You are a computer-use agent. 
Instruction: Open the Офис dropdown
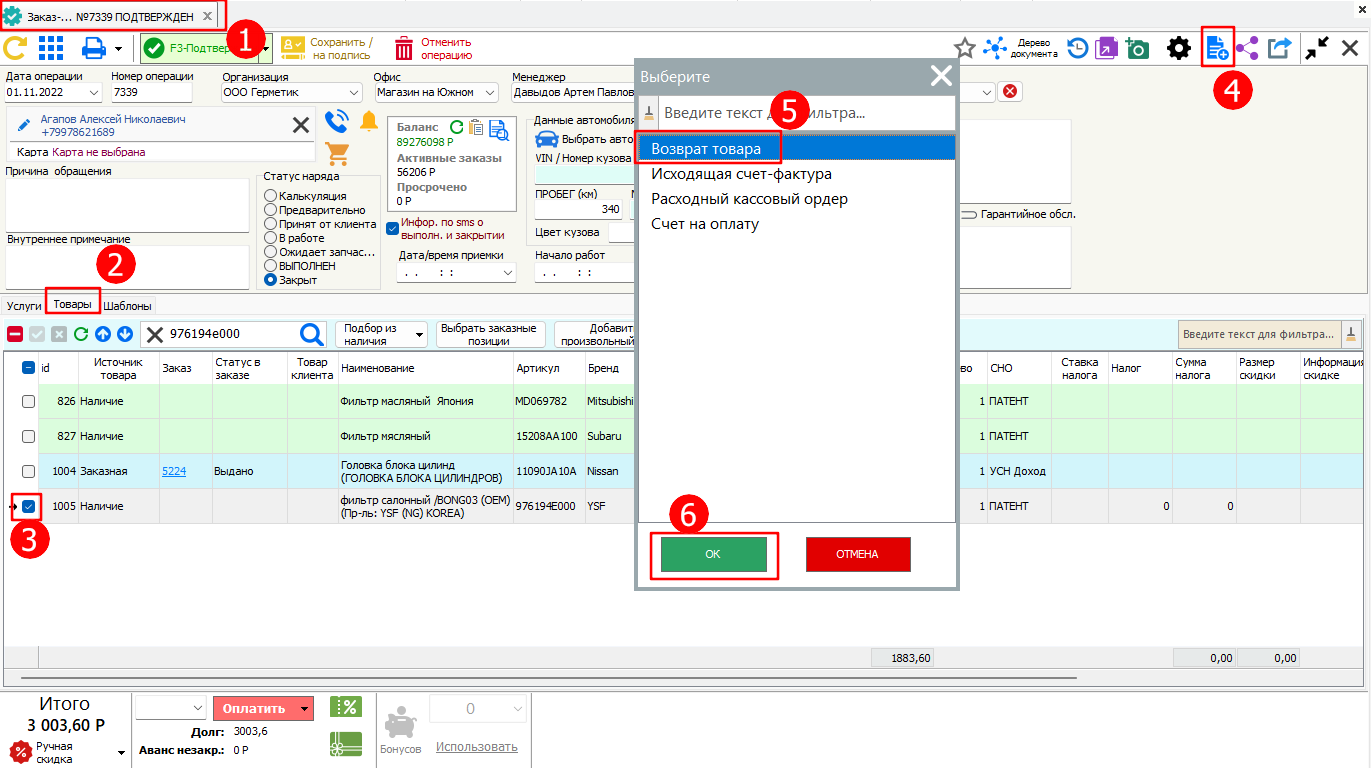[490, 93]
